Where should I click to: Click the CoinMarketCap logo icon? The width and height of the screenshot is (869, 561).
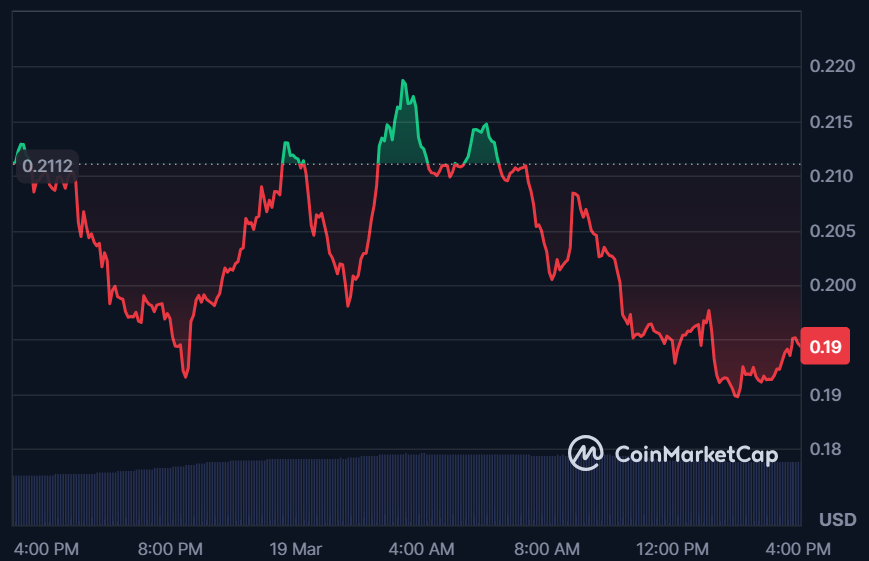tap(585, 453)
